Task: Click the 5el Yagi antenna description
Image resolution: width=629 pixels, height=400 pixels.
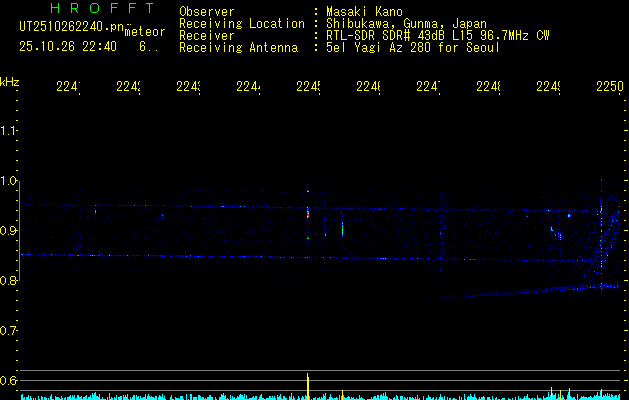Action: (x=412, y=47)
